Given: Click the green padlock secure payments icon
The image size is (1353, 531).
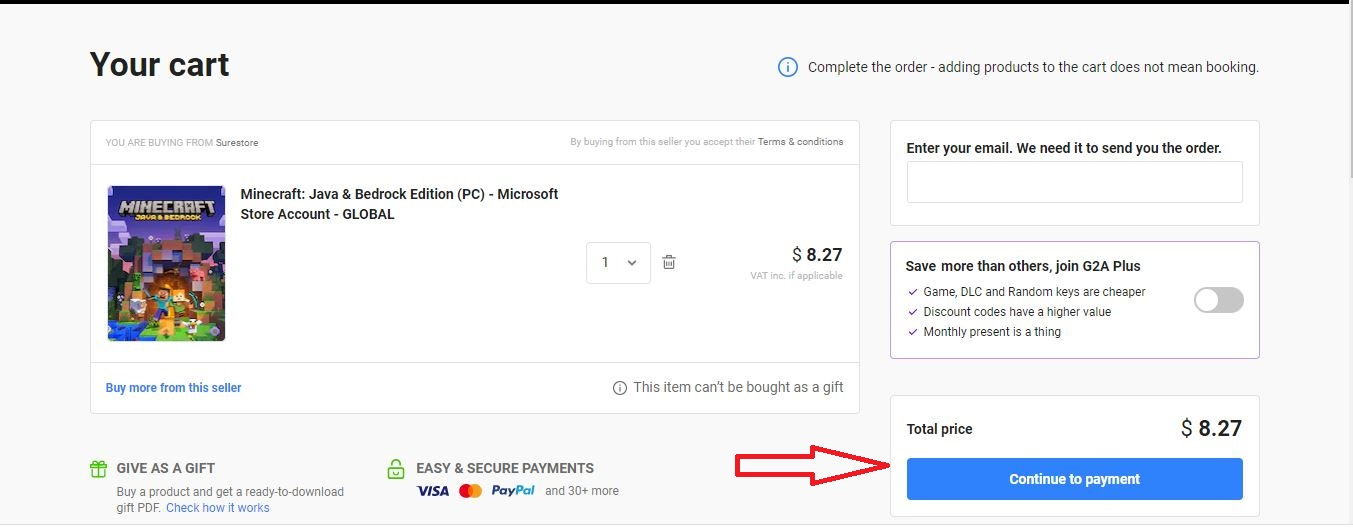Looking at the screenshot, I should [x=396, y=468].
